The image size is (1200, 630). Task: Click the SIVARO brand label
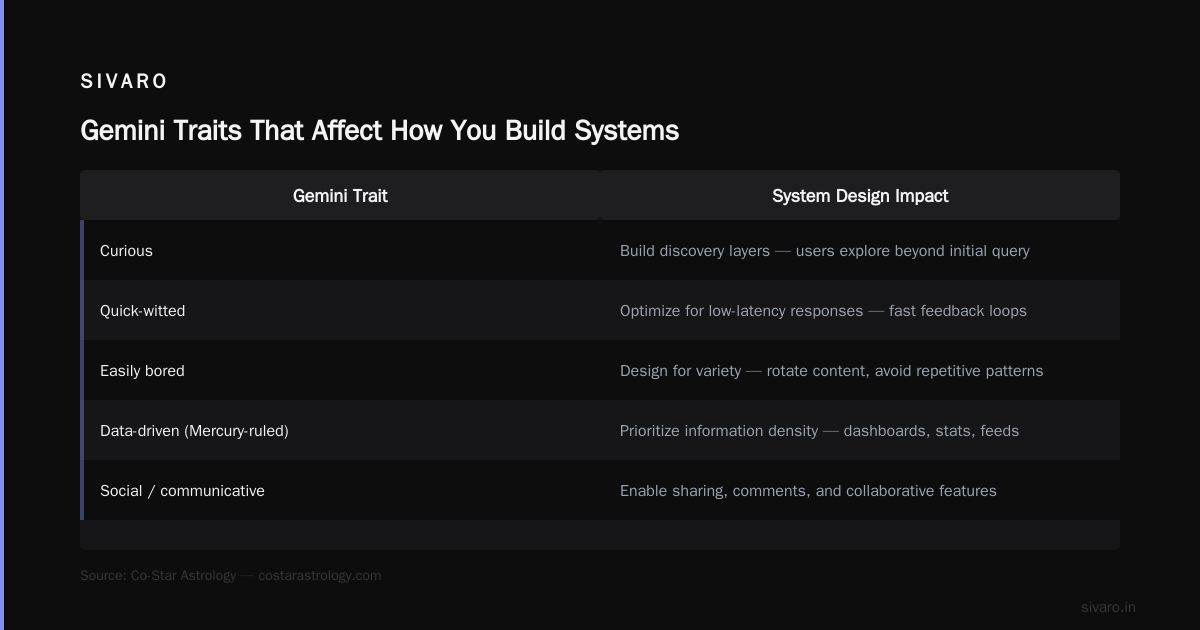124,81
